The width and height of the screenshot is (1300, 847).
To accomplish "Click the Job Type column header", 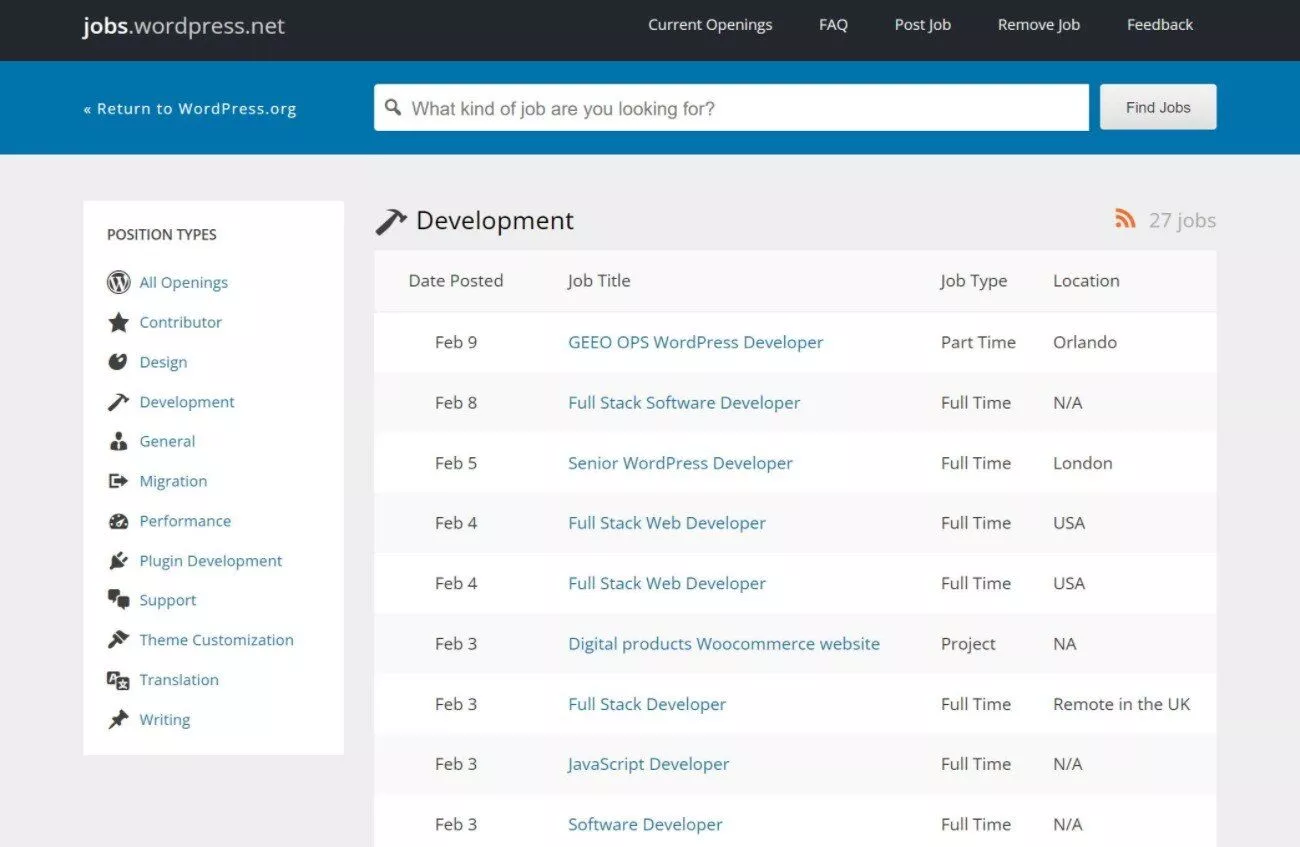I will pyautogui.click(x=973, y=281).
